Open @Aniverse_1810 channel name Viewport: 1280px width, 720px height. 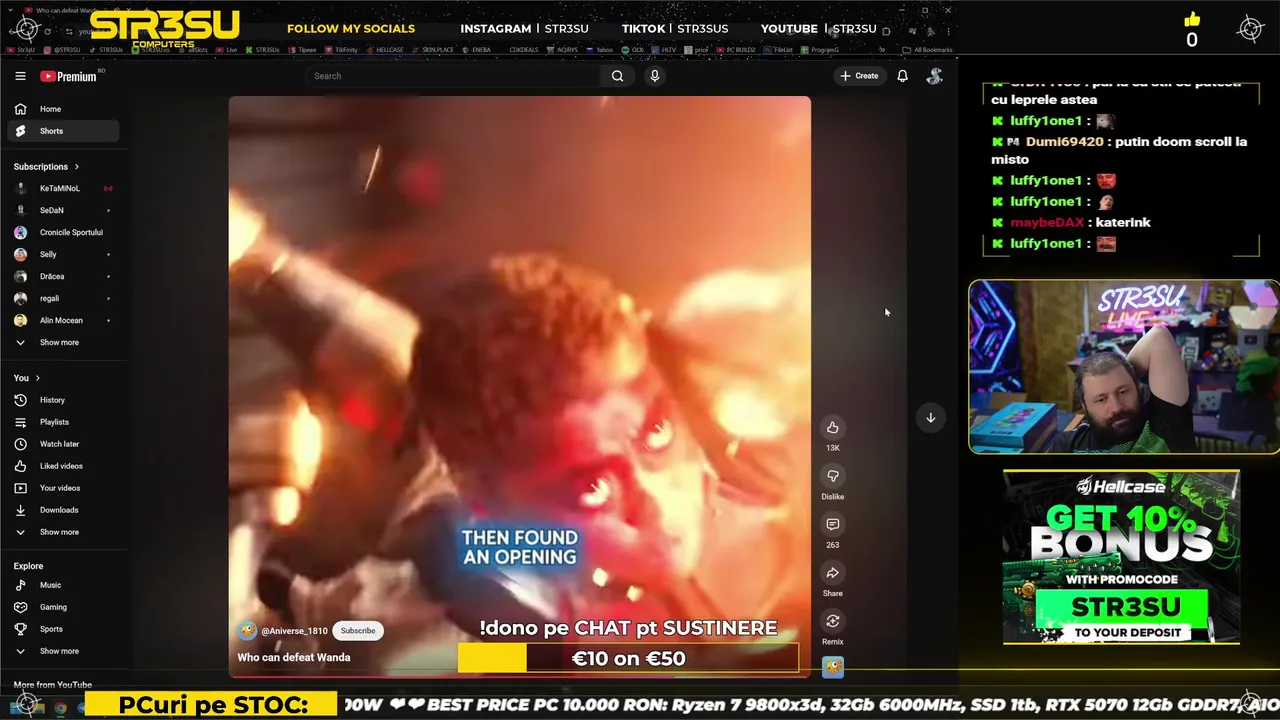[294, 631]
